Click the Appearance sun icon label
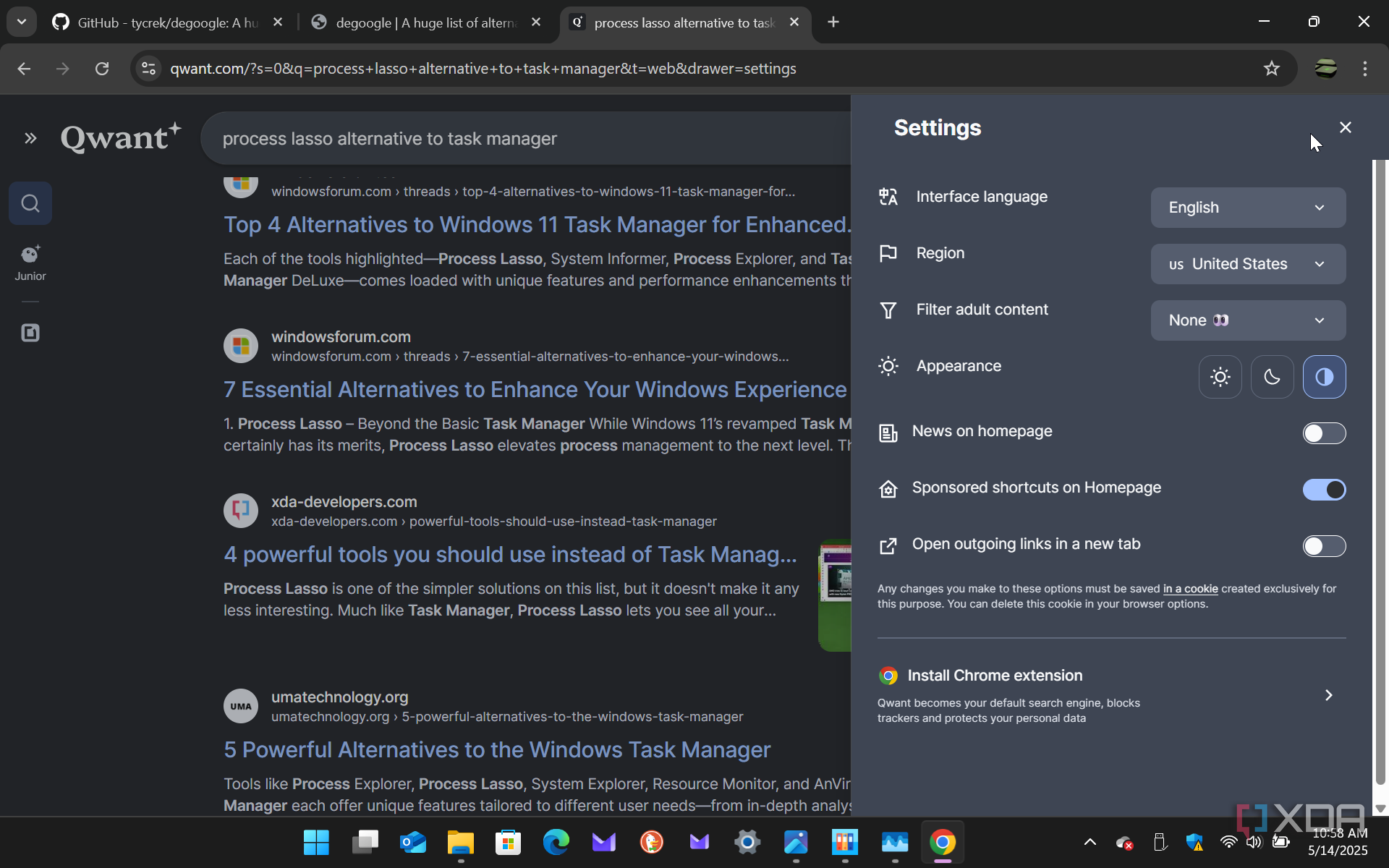Viewport: 1389px width, 868px height. [x=888, y=366]
